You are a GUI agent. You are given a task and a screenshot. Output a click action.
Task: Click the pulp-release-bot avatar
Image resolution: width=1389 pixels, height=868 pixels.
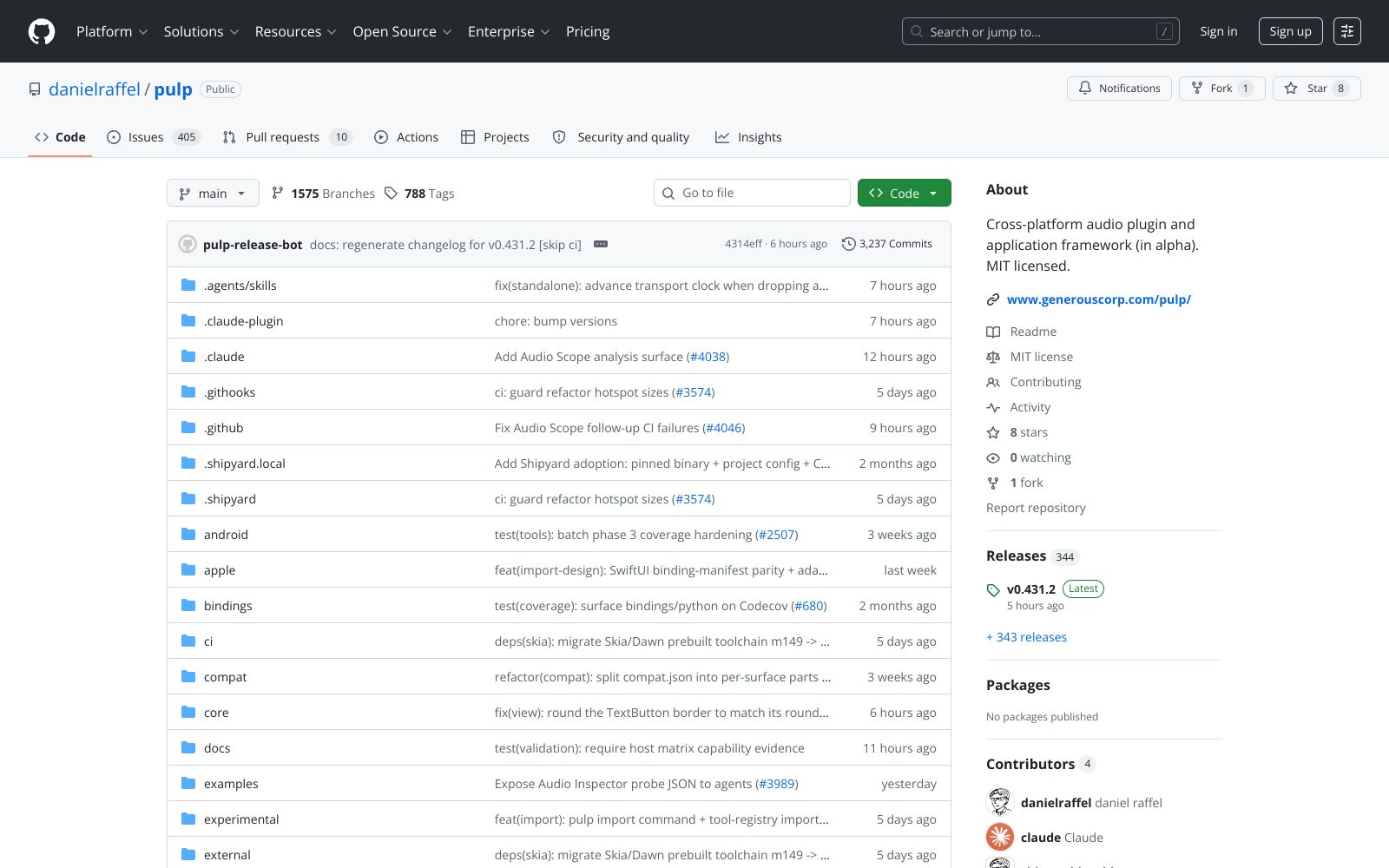[x=188, y=244]
